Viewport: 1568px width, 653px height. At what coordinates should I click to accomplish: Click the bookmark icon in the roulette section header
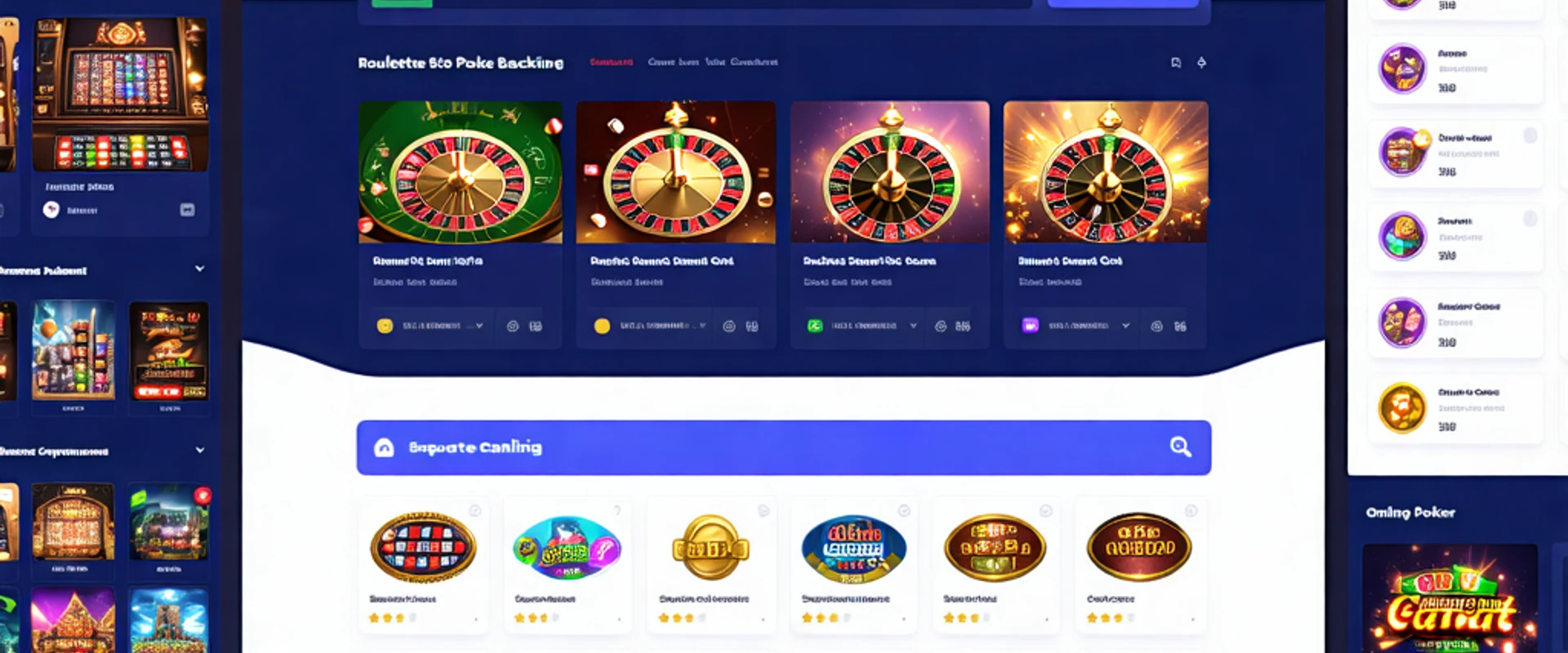point(1176,63)
